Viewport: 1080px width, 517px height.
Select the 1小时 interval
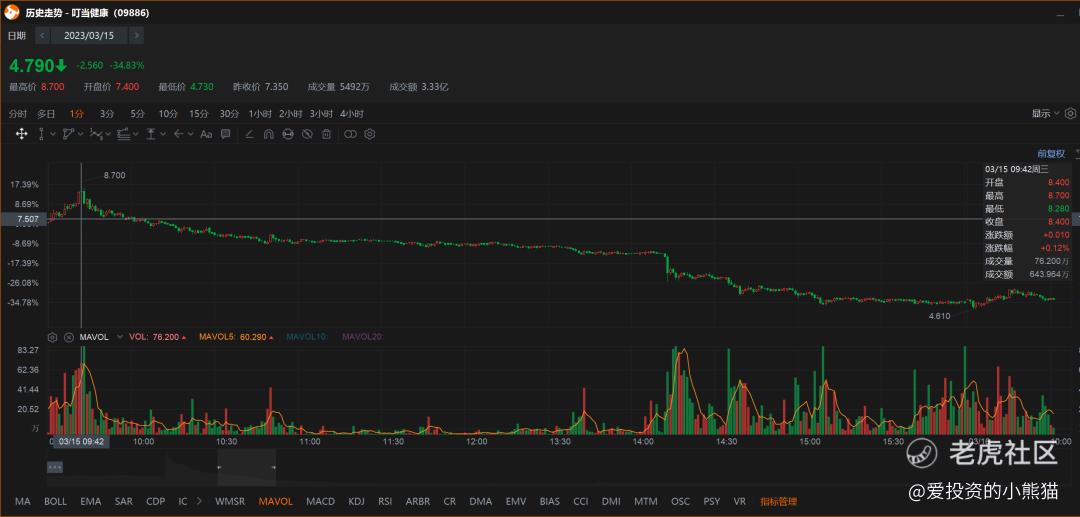point(260,114)
